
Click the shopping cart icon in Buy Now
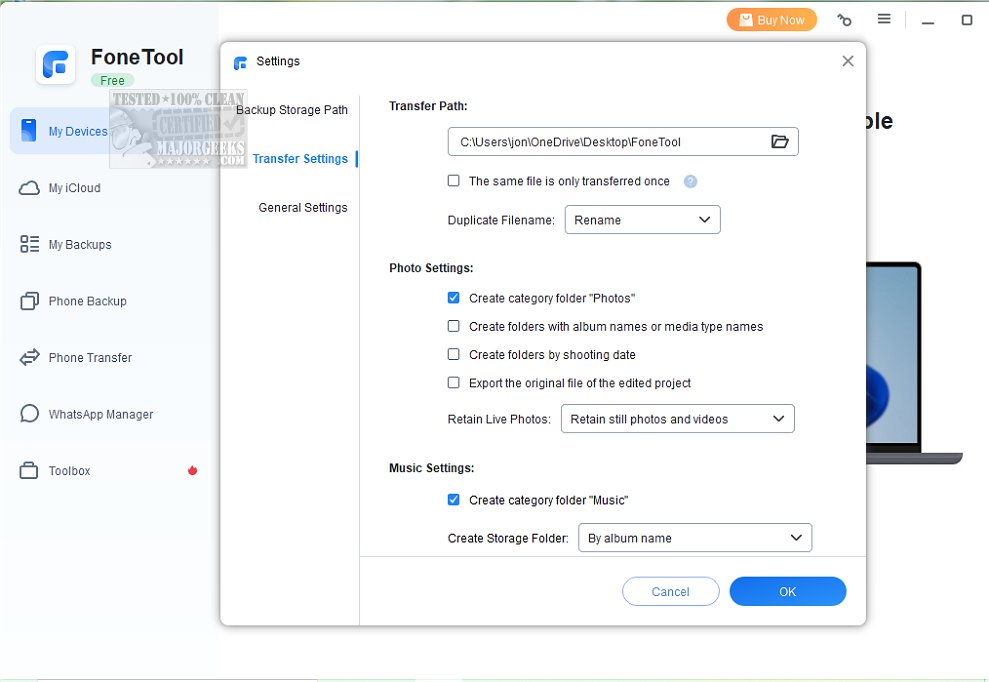point(746,20)
